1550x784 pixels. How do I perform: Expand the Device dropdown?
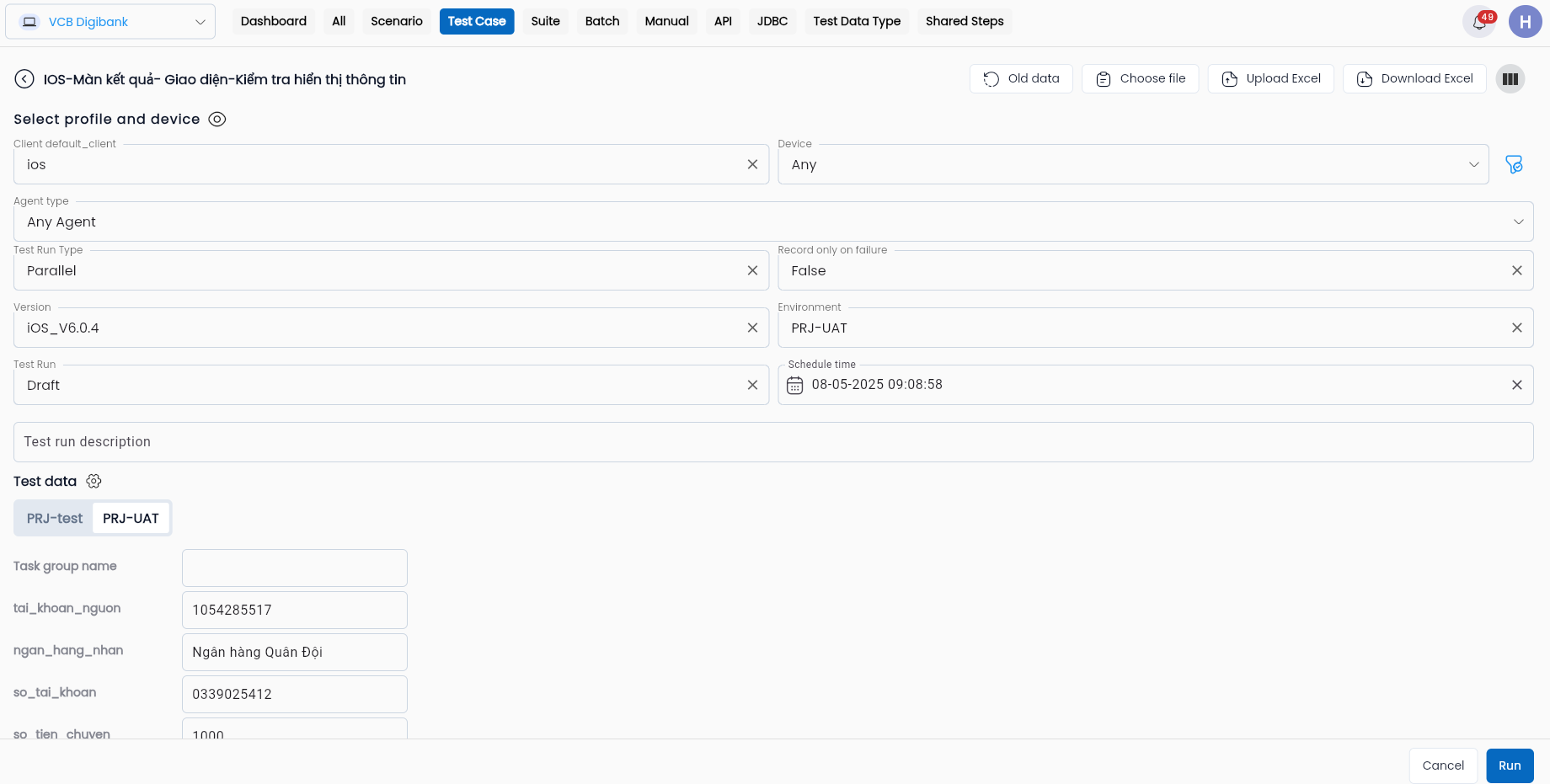pos(1473,165)
